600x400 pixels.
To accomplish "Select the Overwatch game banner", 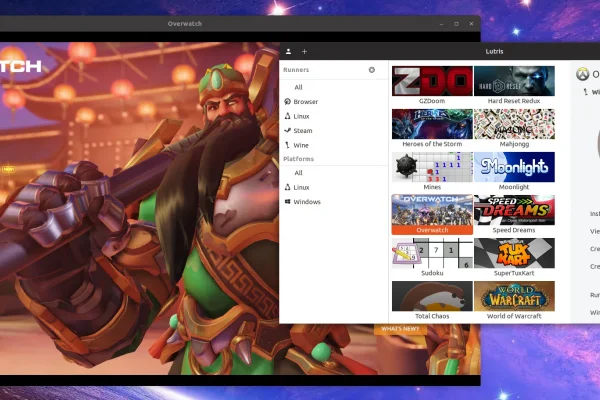I will 432,210.
